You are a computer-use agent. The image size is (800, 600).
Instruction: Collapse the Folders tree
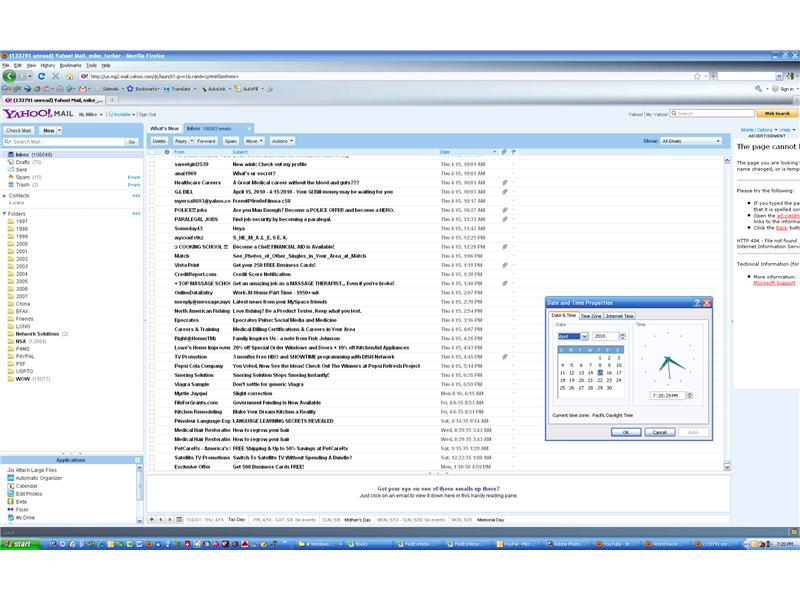[5, 214]
